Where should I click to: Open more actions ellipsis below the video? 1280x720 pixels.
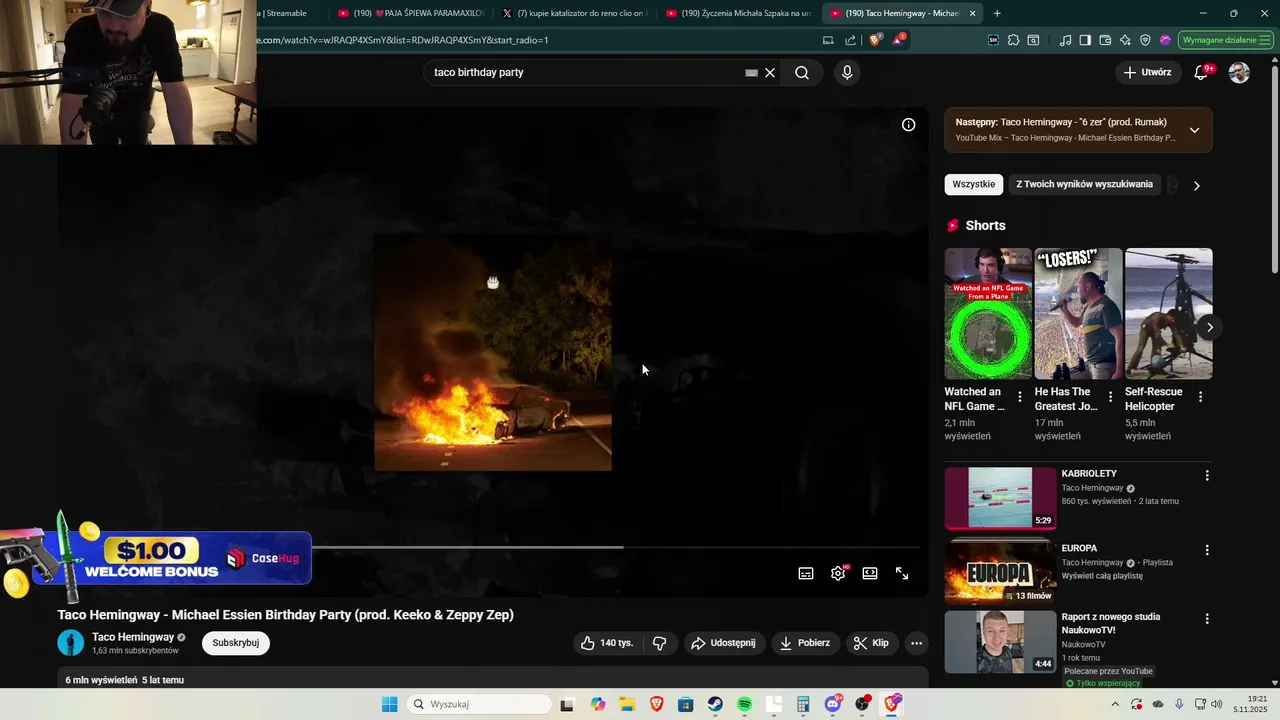click(x=916, y=643)
